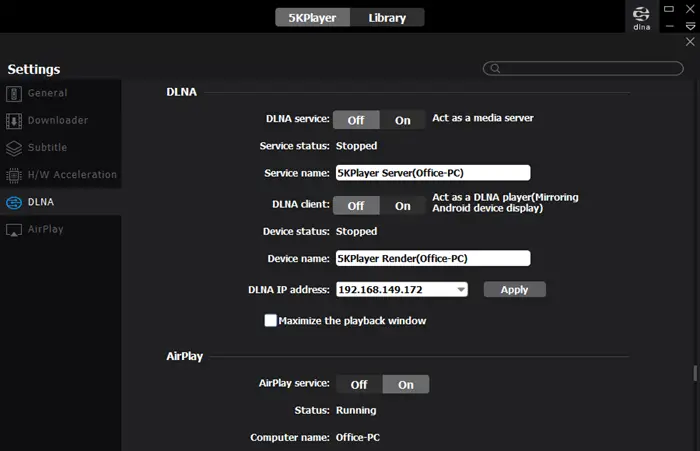
Task: Click the IP value 192.168.149.172
Action: pyautogui.click(x=380, y=290)
